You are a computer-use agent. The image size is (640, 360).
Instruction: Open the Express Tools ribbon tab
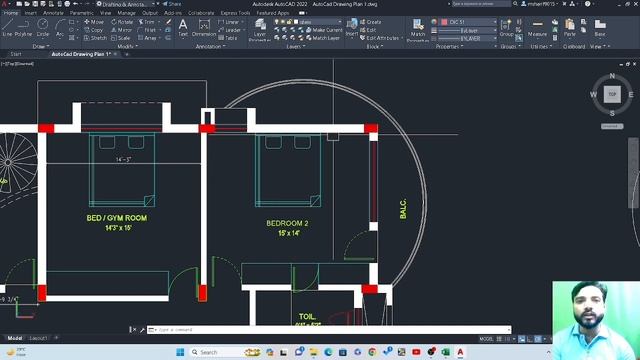(235, 13)
